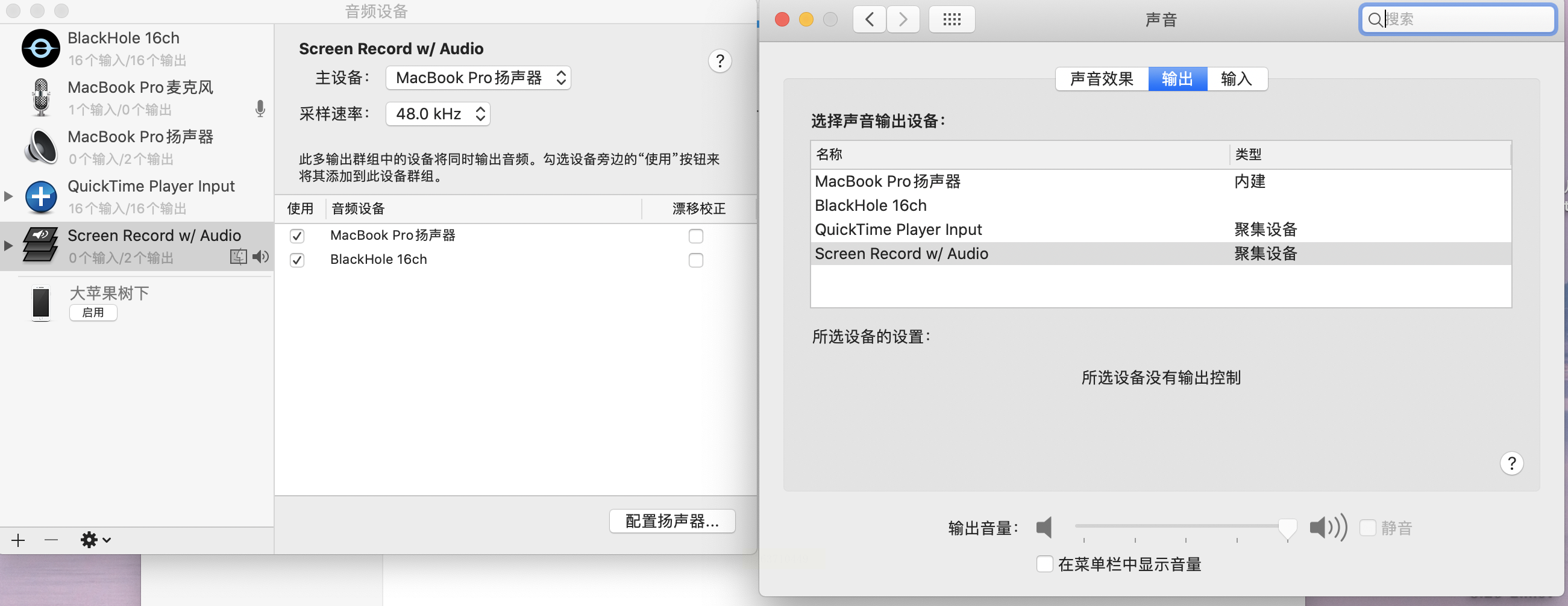Select BlackHole 16ch output device row
Screen dimensions: 1568x606
point(1161,205)
